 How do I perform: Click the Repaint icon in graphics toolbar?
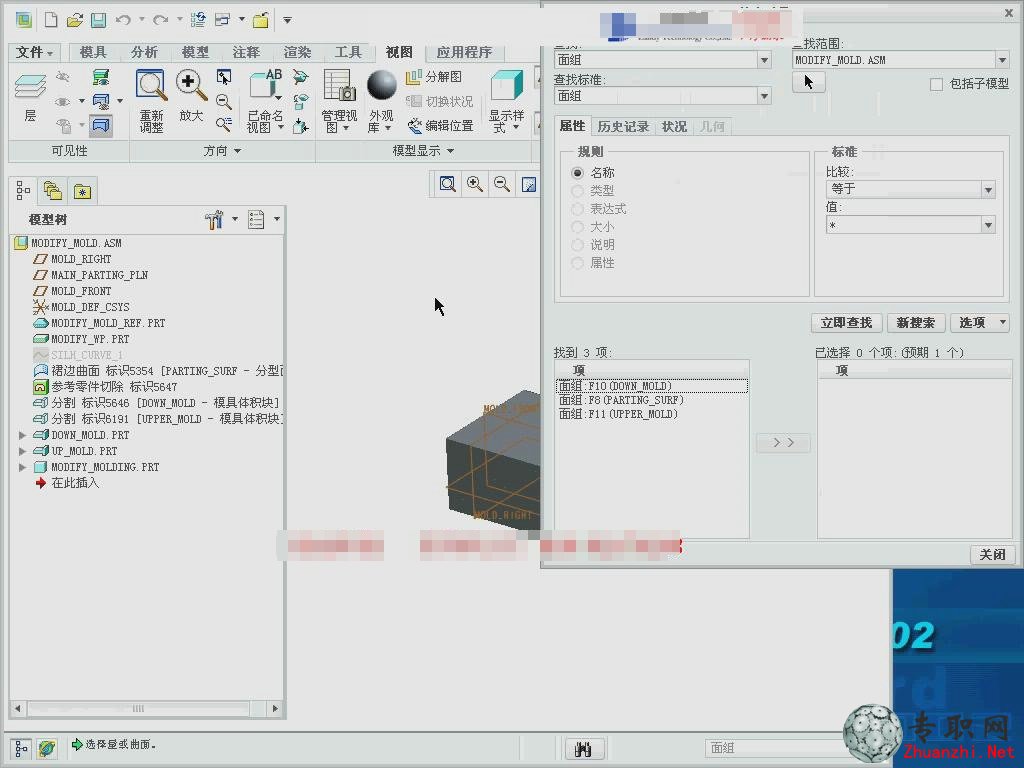pos(529,184)
